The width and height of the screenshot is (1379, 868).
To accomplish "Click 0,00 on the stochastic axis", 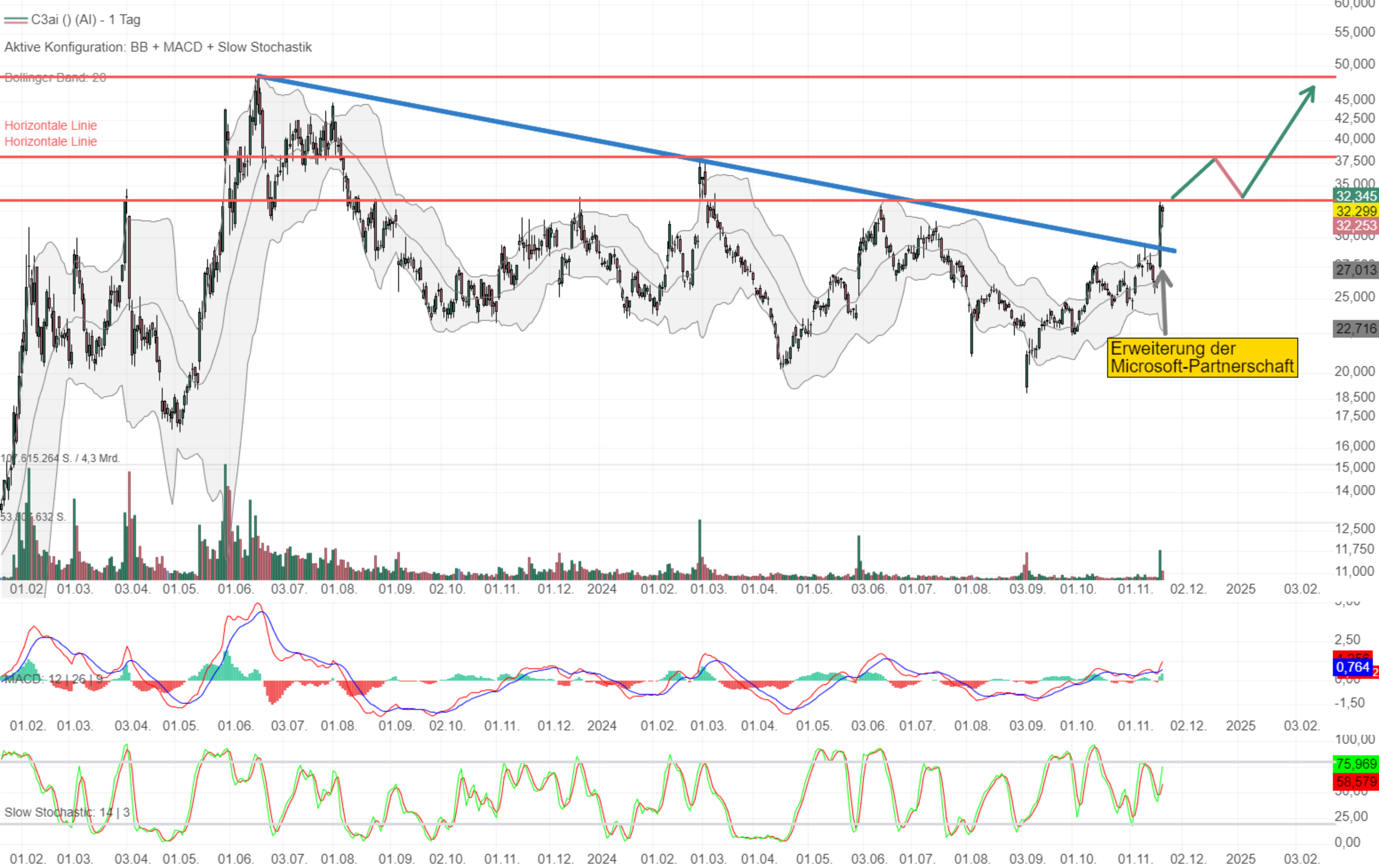I will 1347,842.
